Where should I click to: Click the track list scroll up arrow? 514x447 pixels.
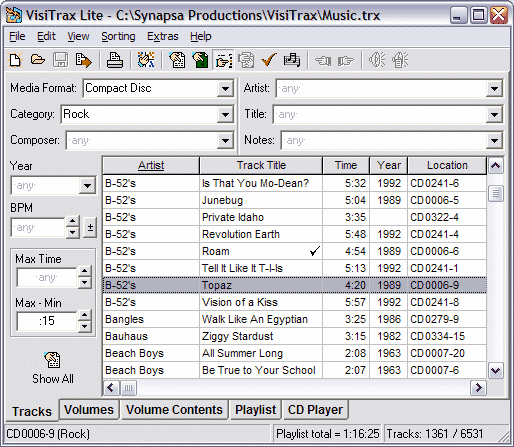point(495,166)
